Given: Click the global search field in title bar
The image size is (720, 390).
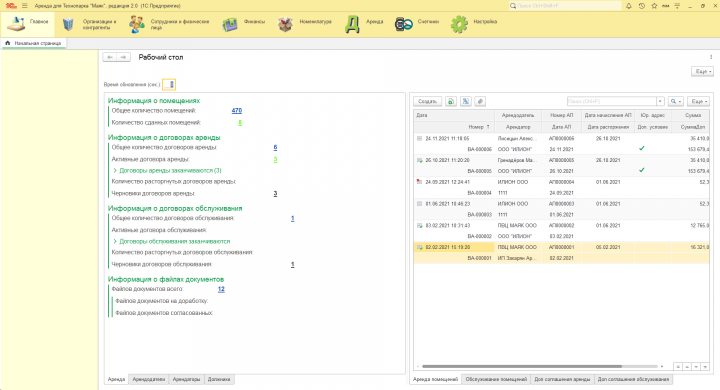Looking at the screenshot, I should pos(566,6).
